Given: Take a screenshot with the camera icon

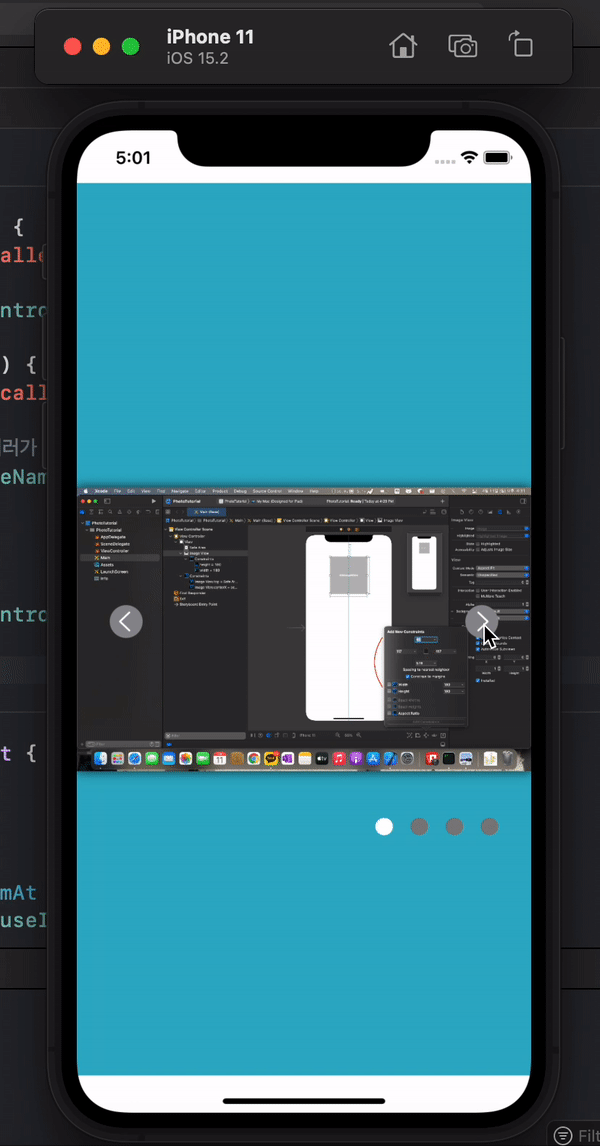Looking at the screenshot, I should pyautogui.click(x=463, y=46).
